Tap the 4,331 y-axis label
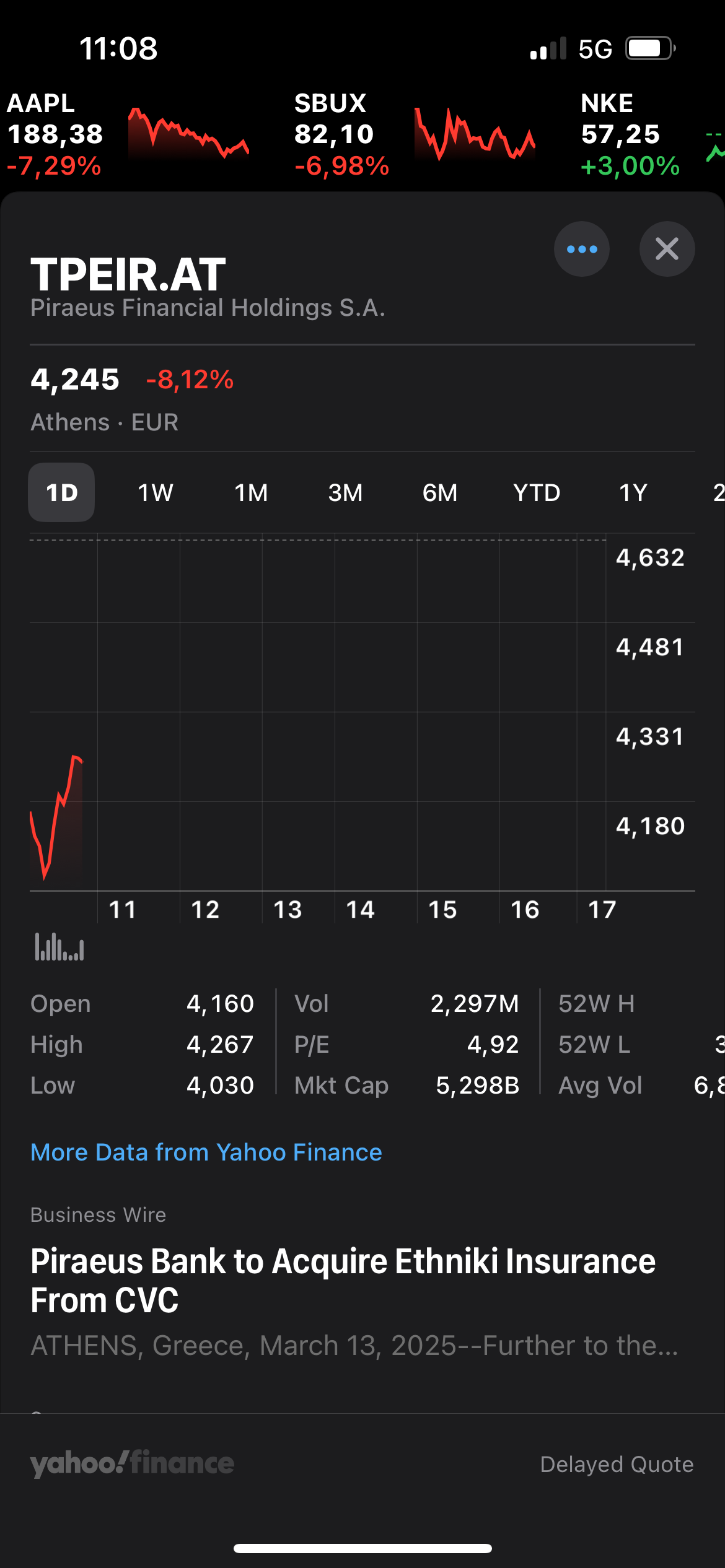The height and width of the screenshot is (1568, 725). point(650,736)
